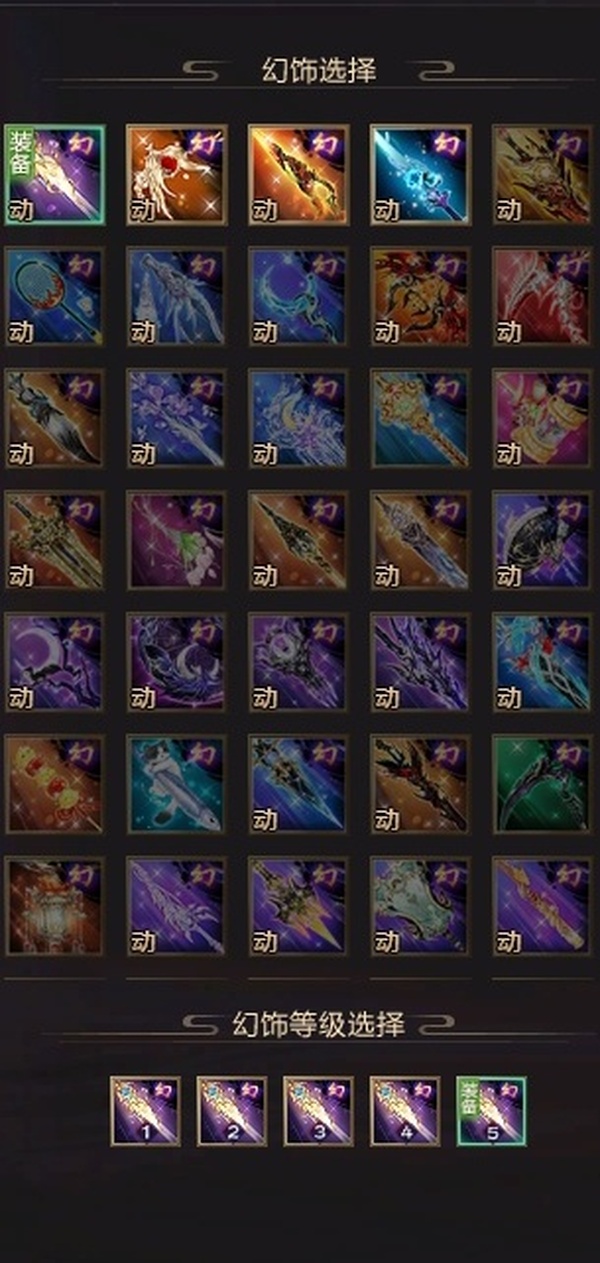Select the black ink brush skin

pyautogui.click(x=55, y=418)
